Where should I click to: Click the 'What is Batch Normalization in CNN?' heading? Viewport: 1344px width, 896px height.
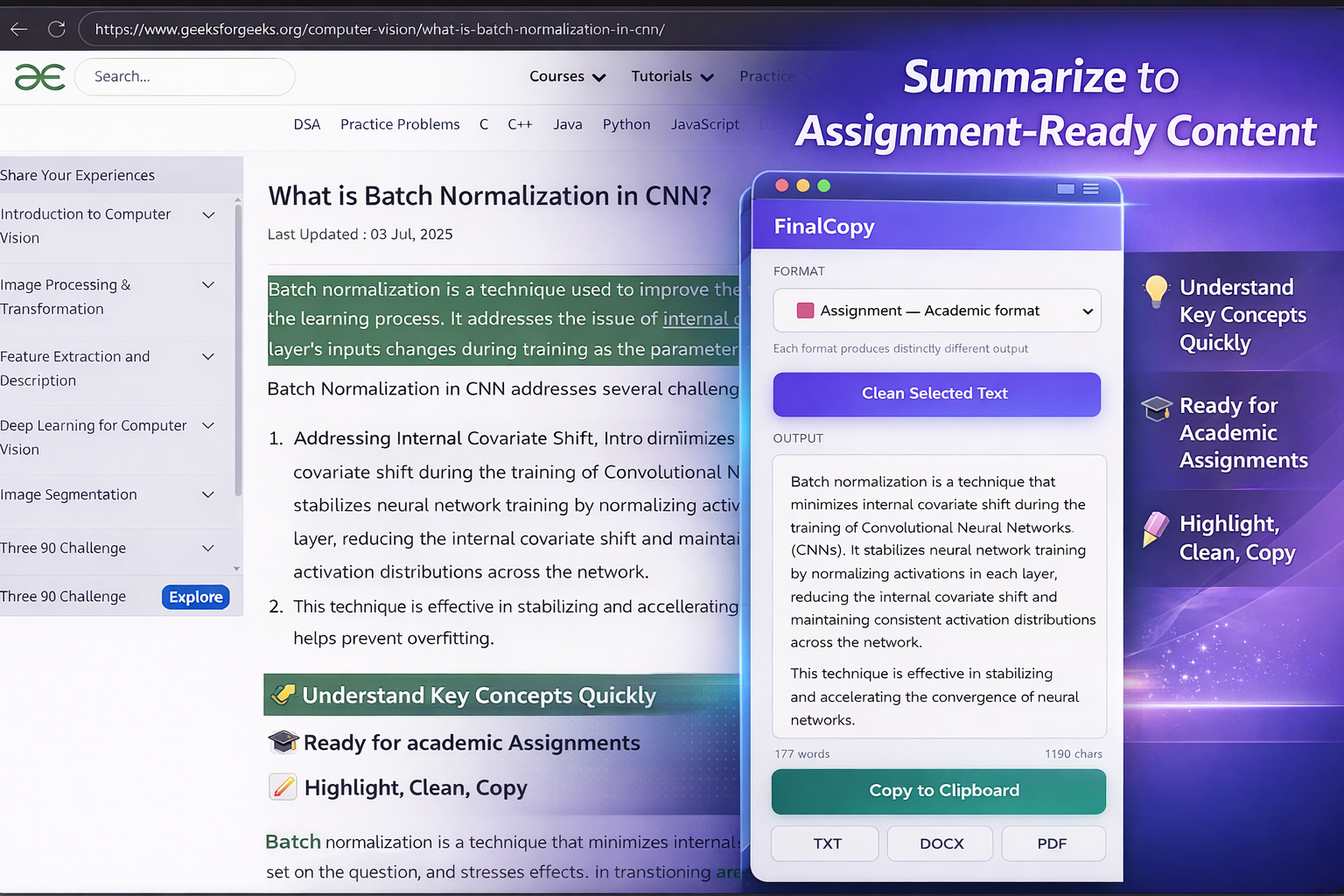pyautogui.click(x=490, y=195)
